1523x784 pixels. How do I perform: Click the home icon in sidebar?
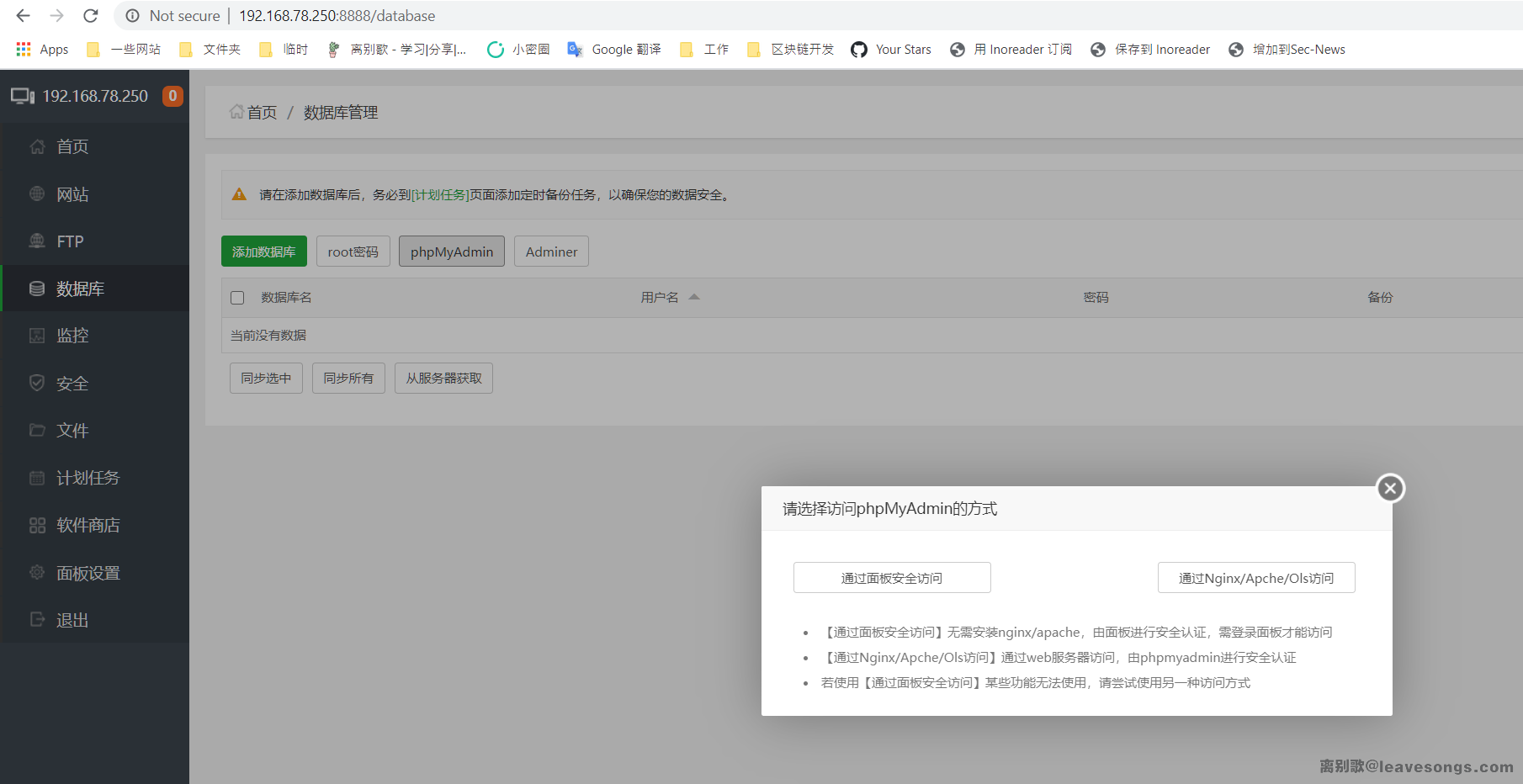[x=37, y=147]
